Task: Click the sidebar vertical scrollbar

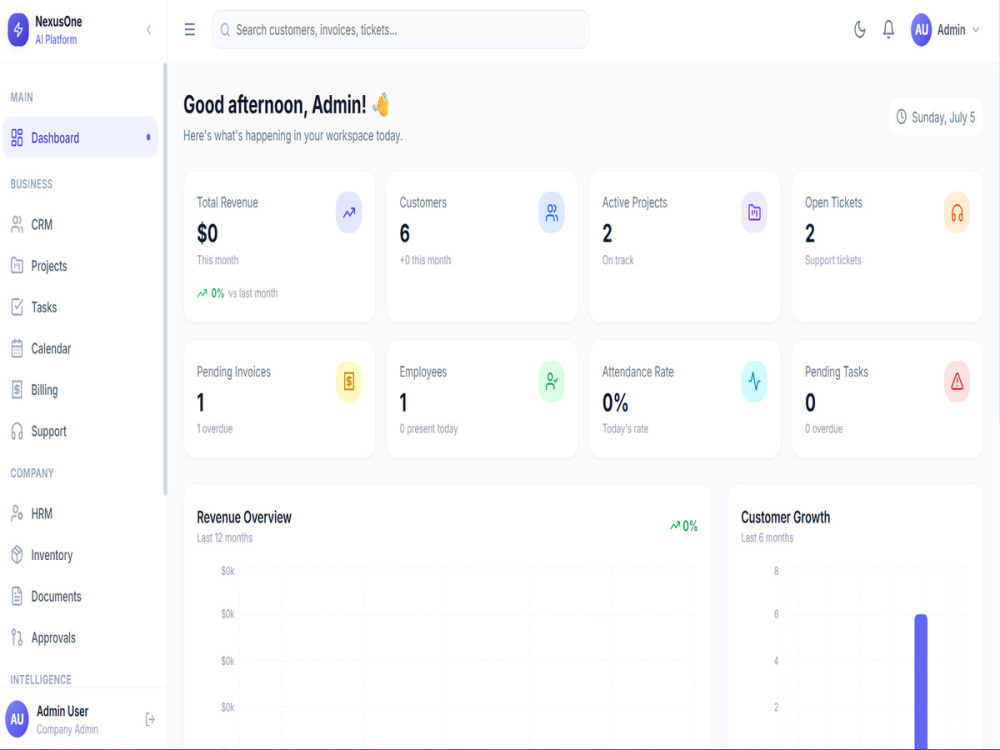Action: click(x=165, y=279)
